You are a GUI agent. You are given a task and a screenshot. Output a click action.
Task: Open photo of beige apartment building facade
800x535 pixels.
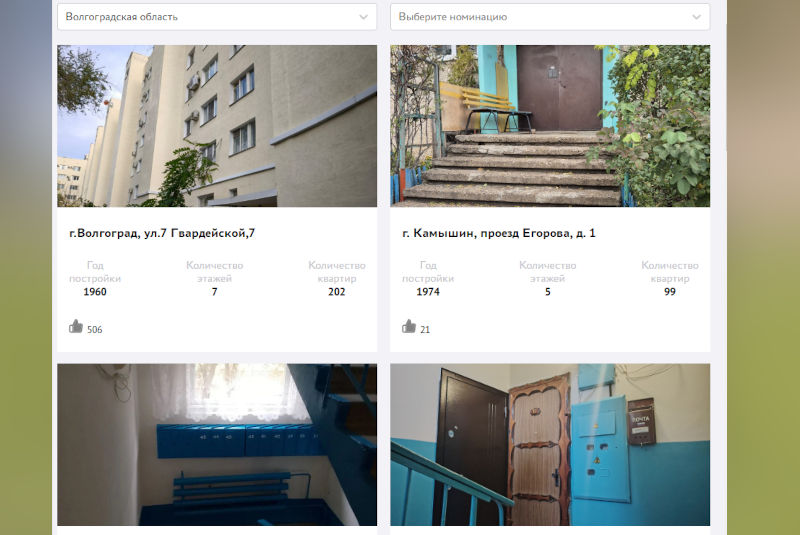pos(217,126)
